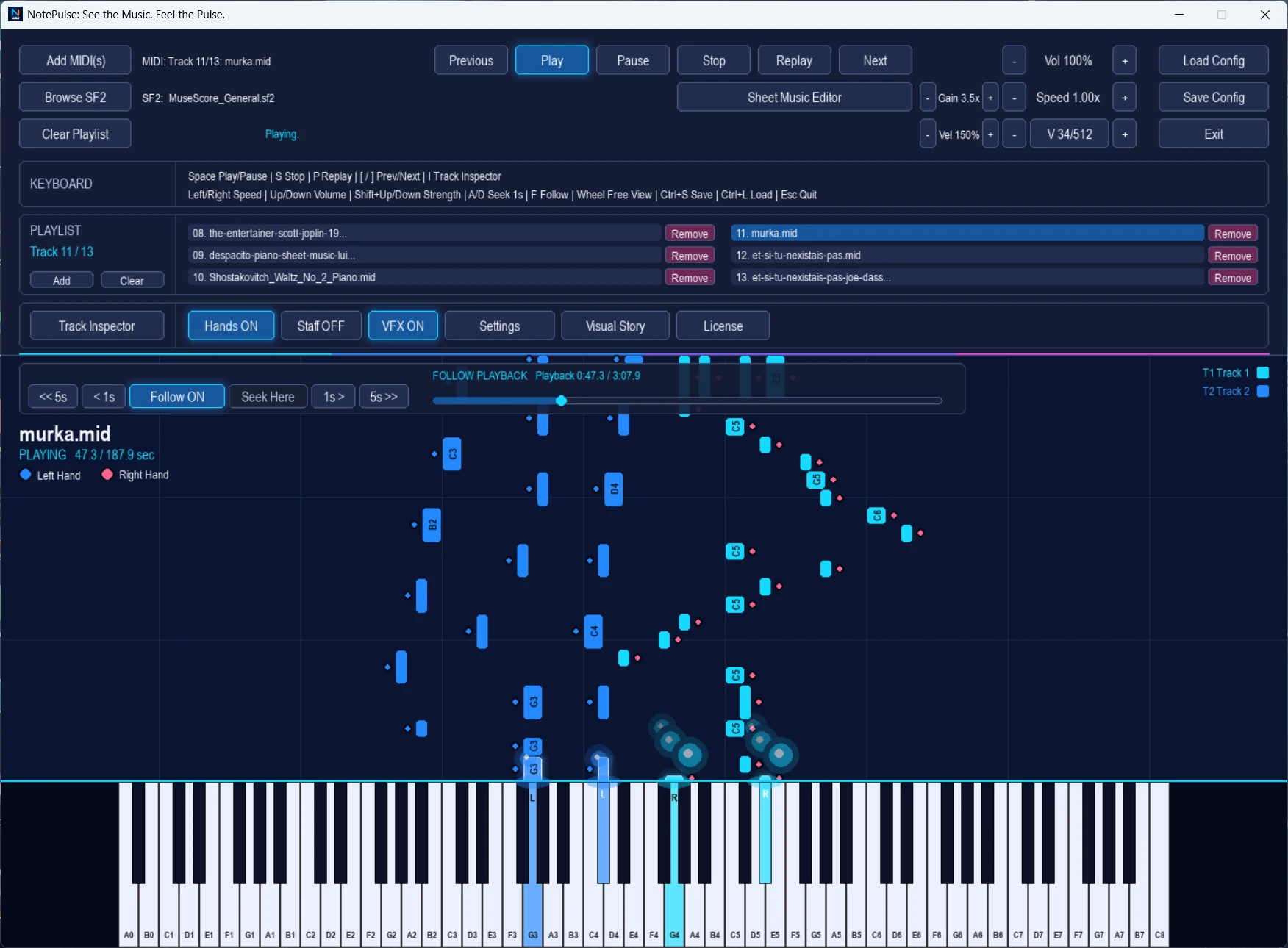1288x948 pixels.
Task: Browse for an SF2 soundfont
Action: click(x=75, y=97)
